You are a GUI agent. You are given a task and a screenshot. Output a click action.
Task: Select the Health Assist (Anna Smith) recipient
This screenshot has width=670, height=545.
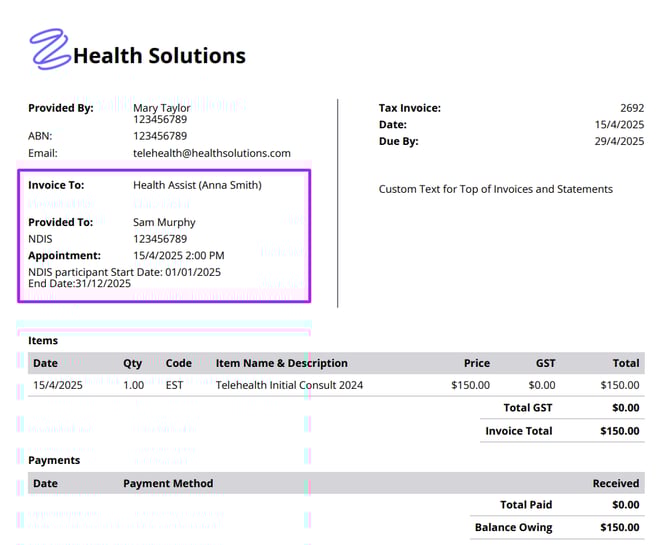[197, 185]
